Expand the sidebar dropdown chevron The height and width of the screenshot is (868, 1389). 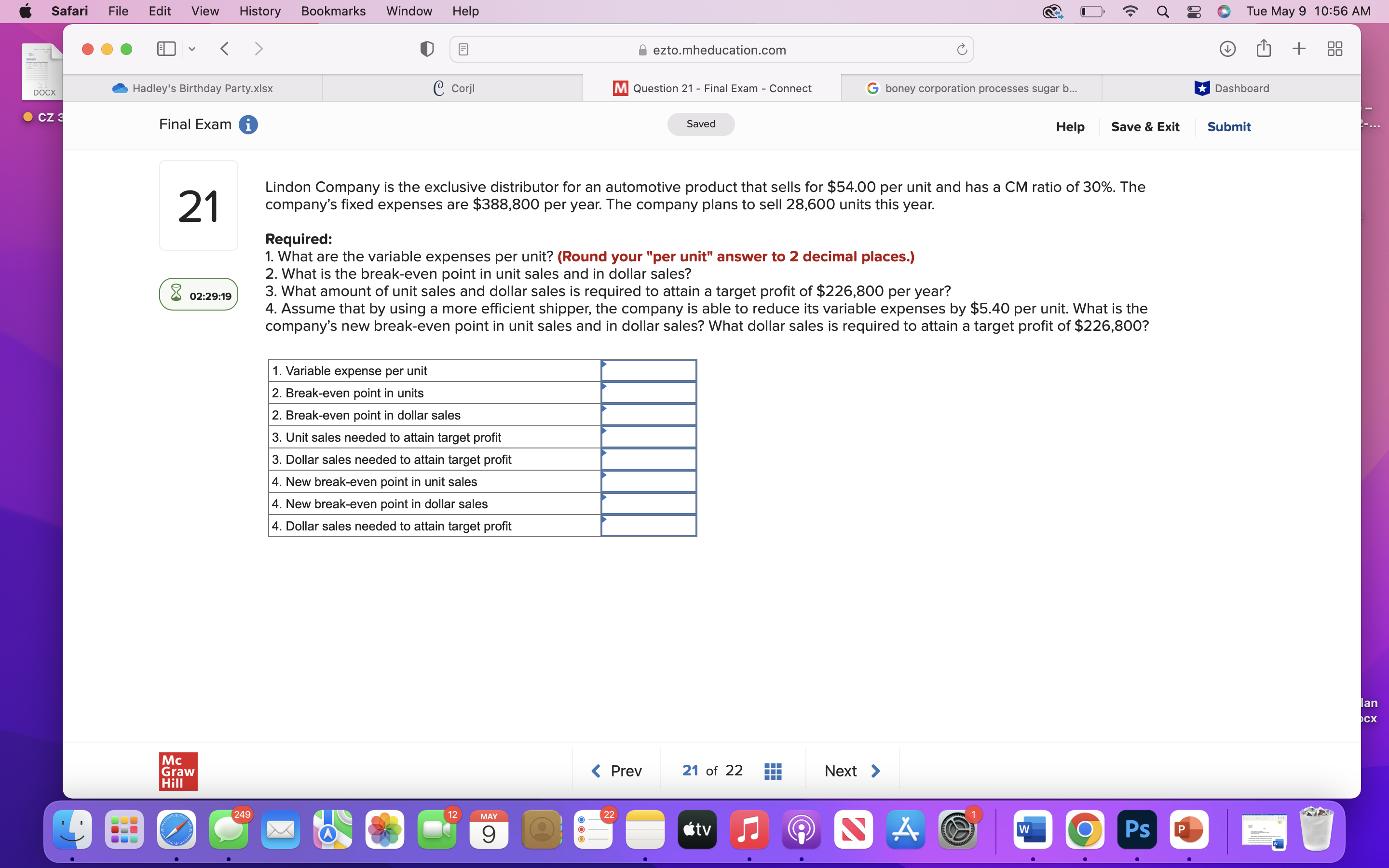(191, 49)
